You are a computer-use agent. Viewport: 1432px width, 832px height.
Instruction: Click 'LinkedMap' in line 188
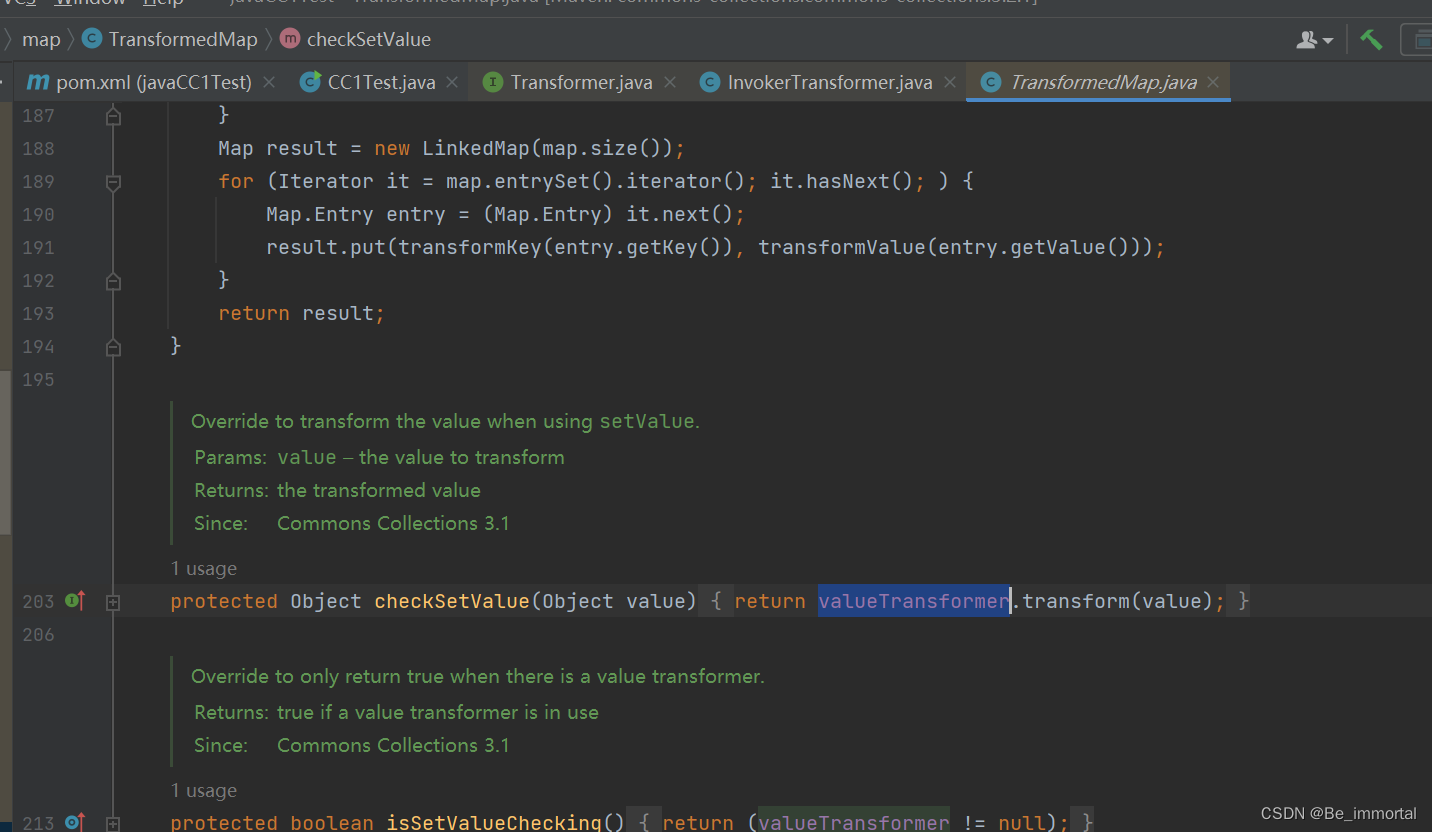tap(475, 148)
